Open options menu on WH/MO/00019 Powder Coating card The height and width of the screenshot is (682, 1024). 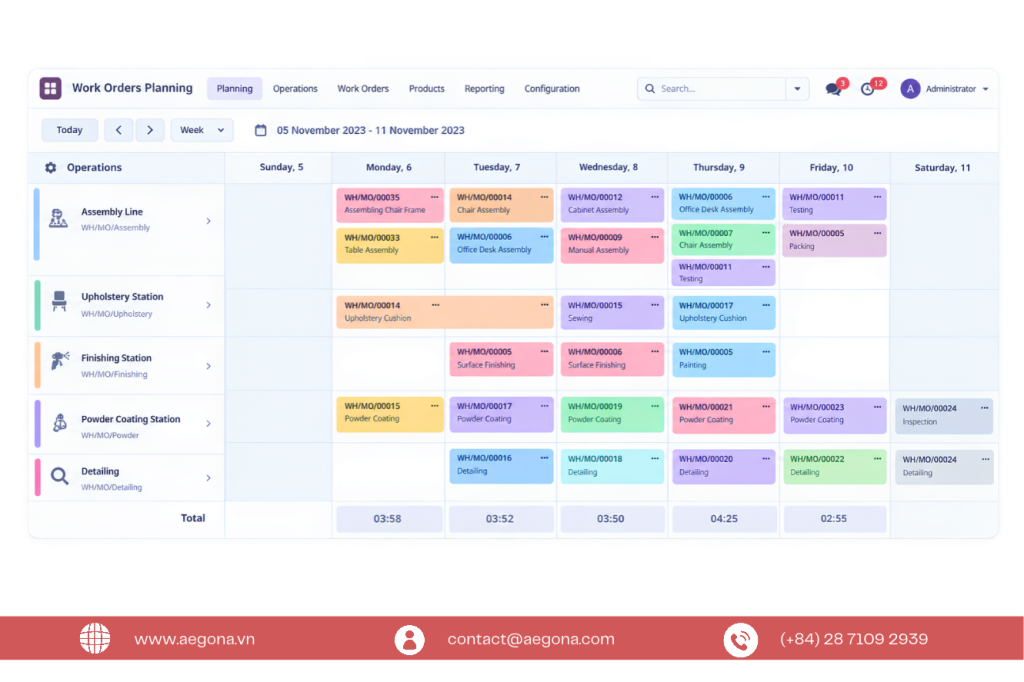click(x=655, y=406)
